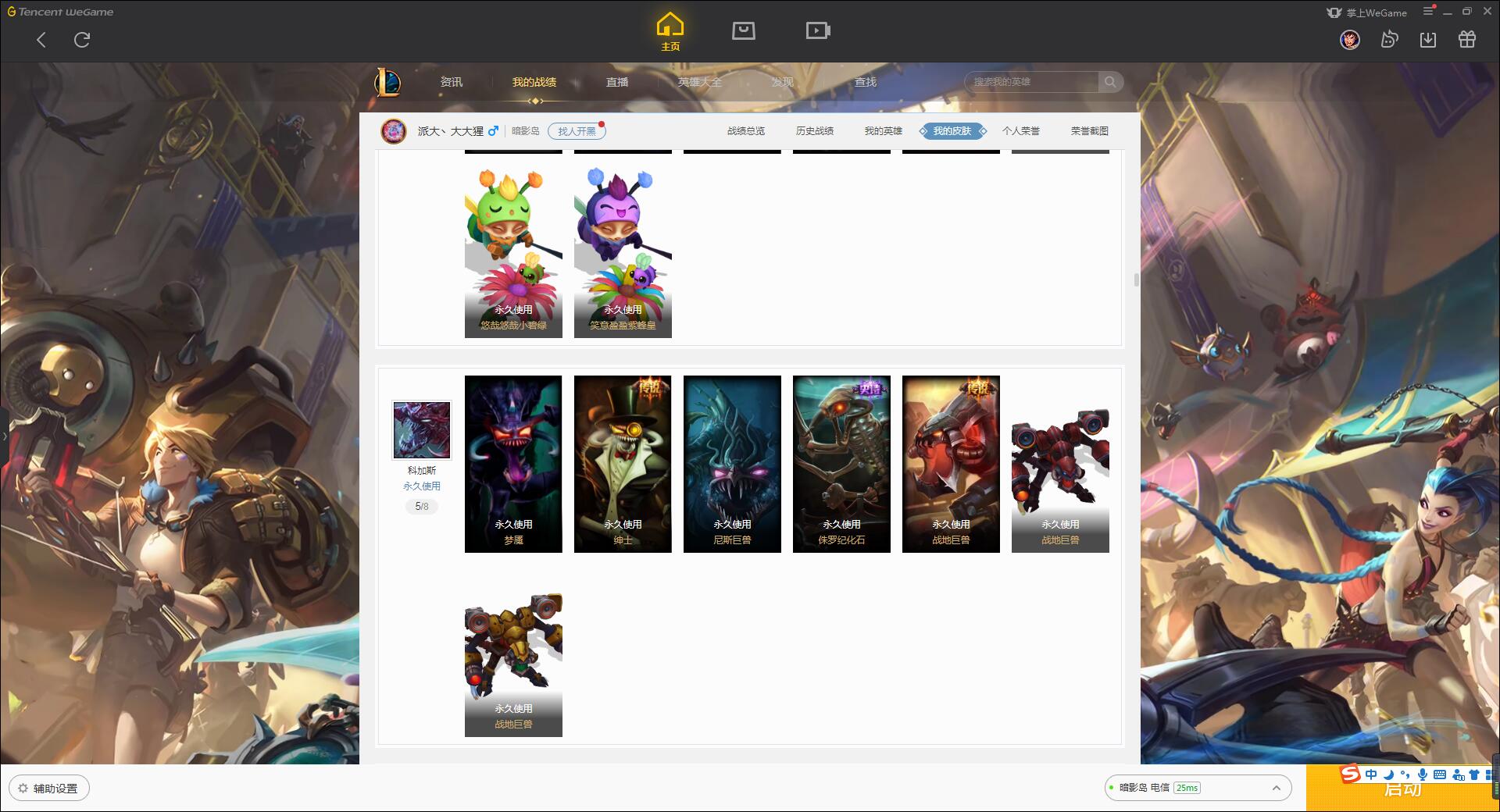Go back with the left arrow

(x=41, y=40)
